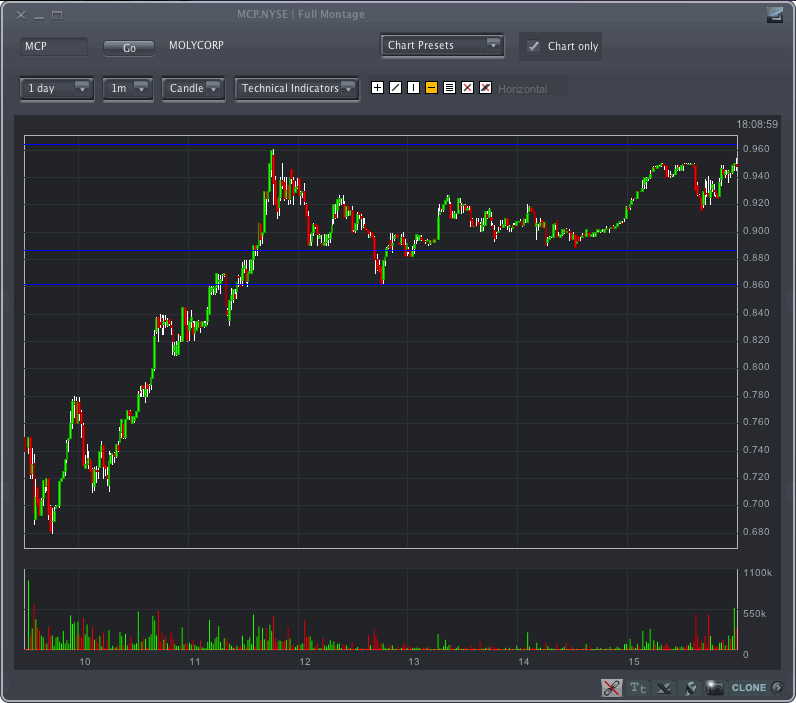Open the wrench settings icon
This screenshot has width=796, height=703.
[x=689, y=687]
